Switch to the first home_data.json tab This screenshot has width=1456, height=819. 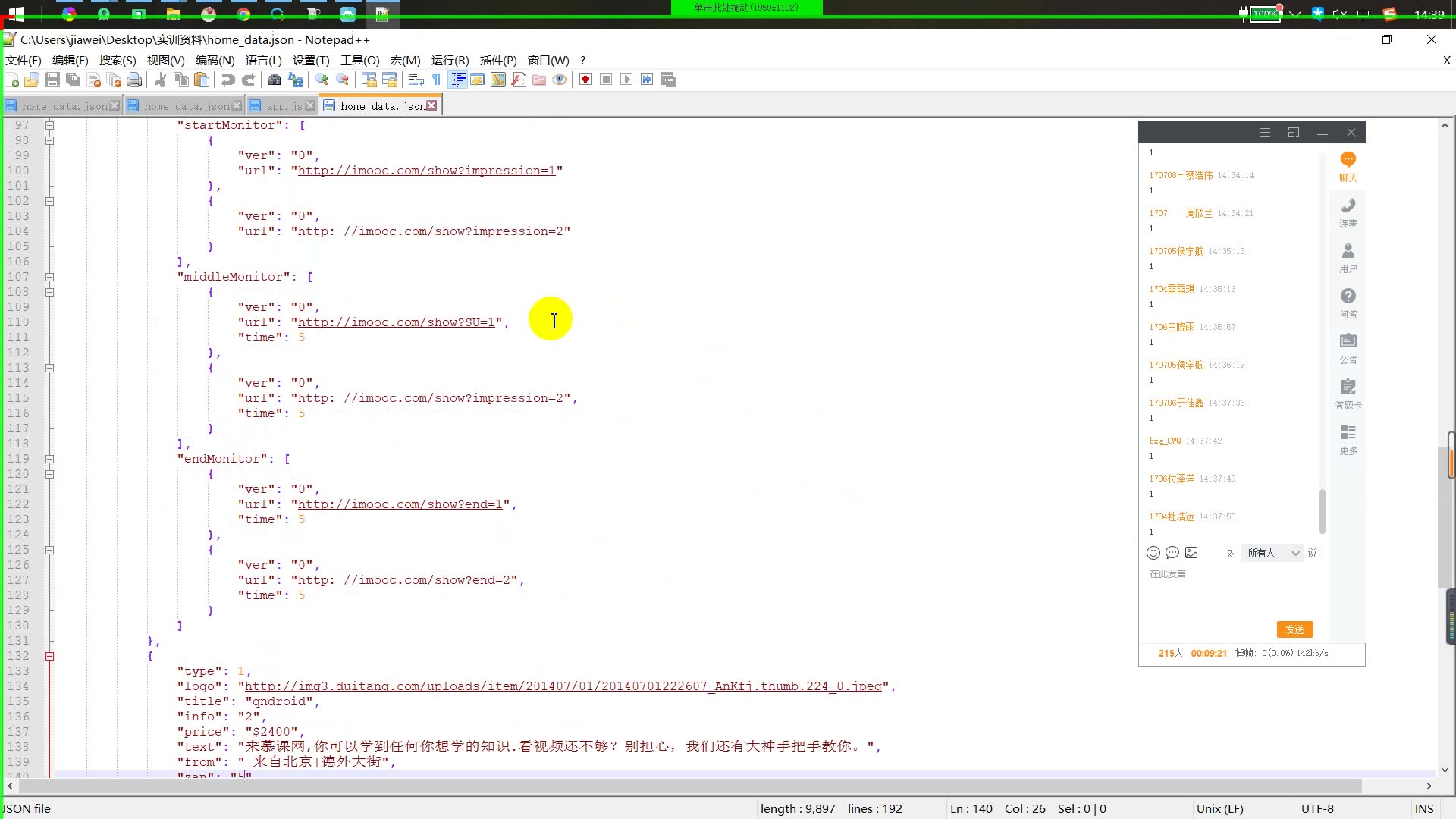[x=62, y=106]
